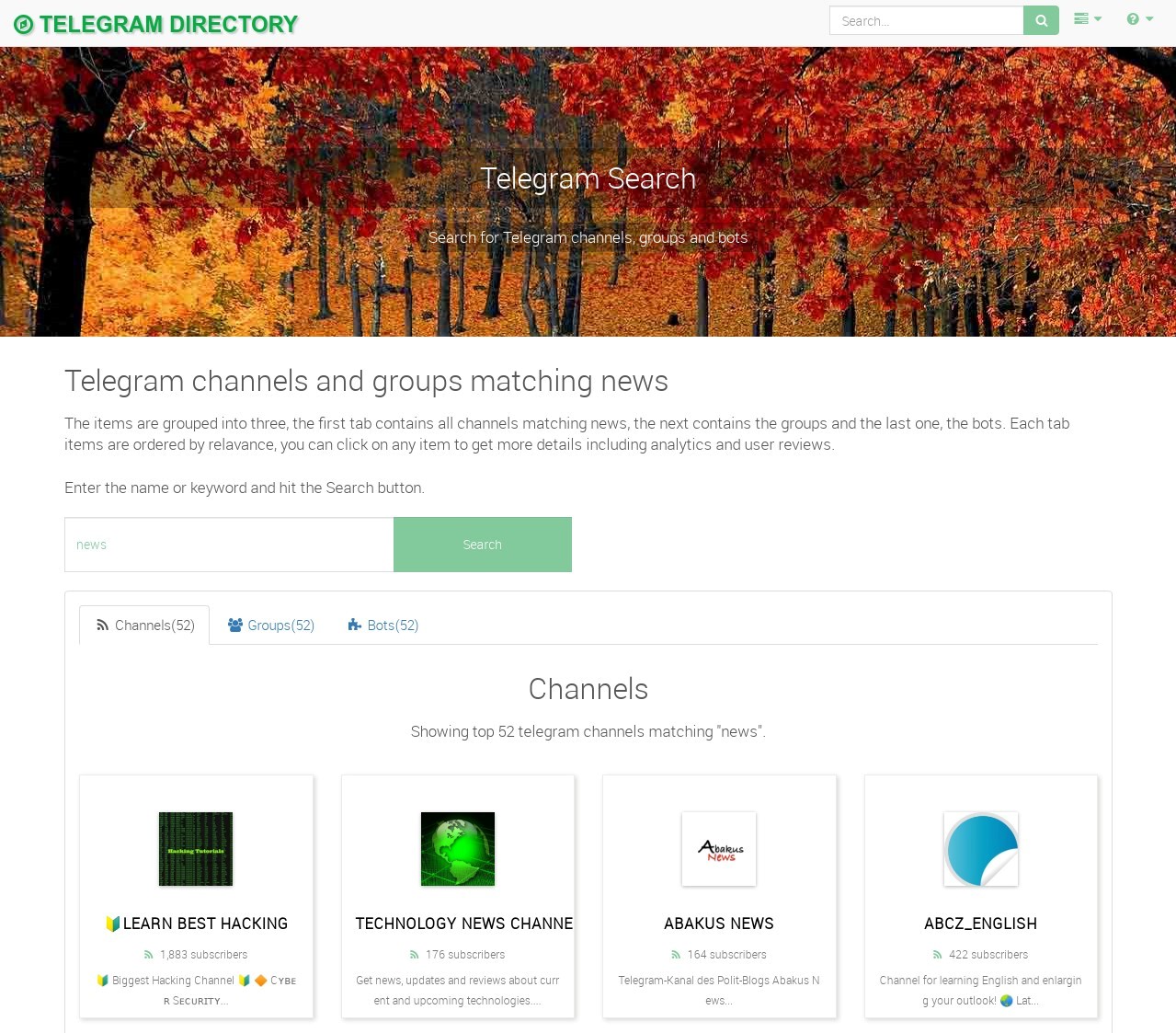1176x1033 pixels.
Task: Open the ABAKUS NEWS channel title
Action: 719,924
